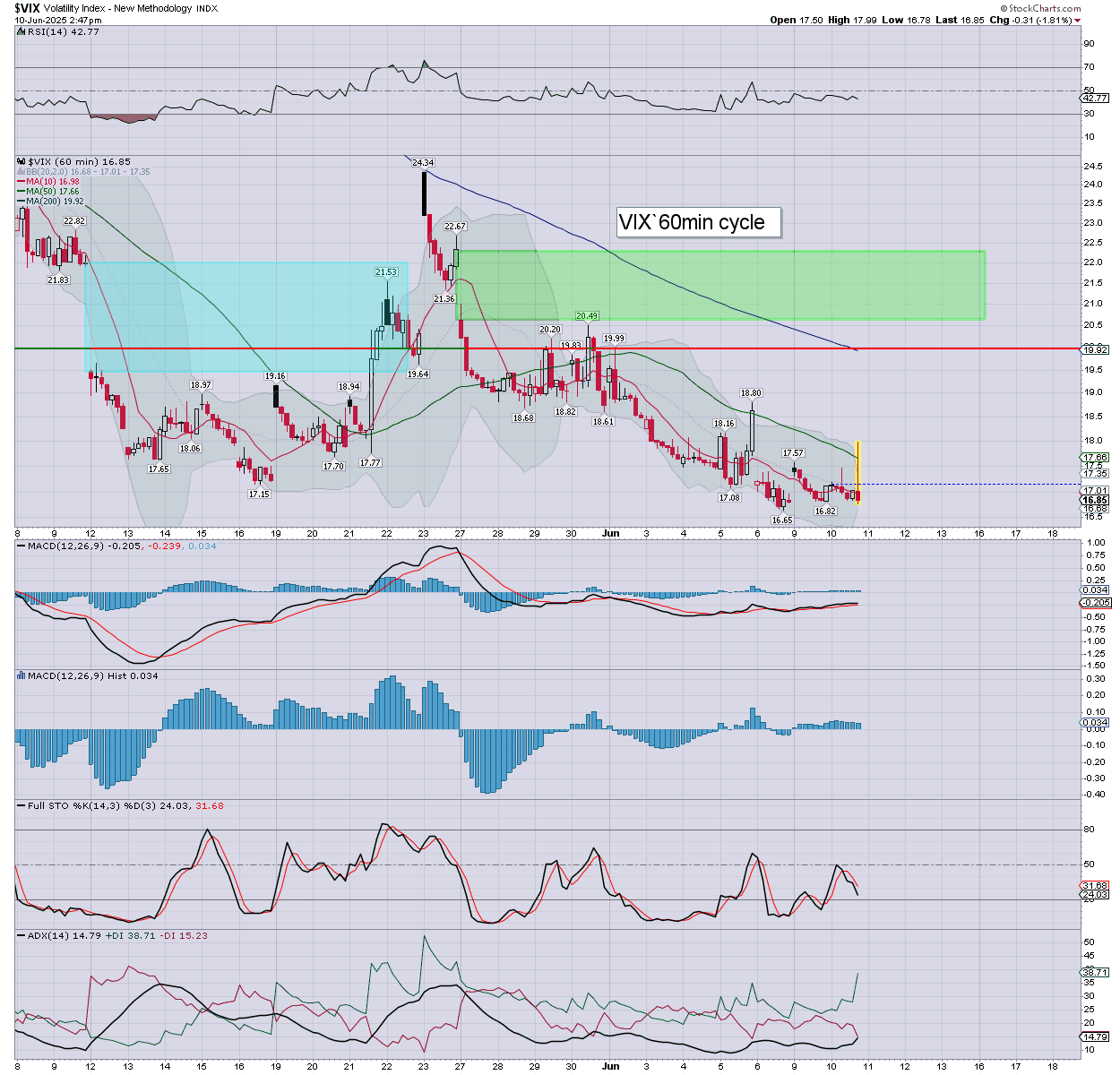Click the $VIX candlestick legend icon
Image resolution: width=1120 pixels, height=1075 pixels.
click(22, 162)
